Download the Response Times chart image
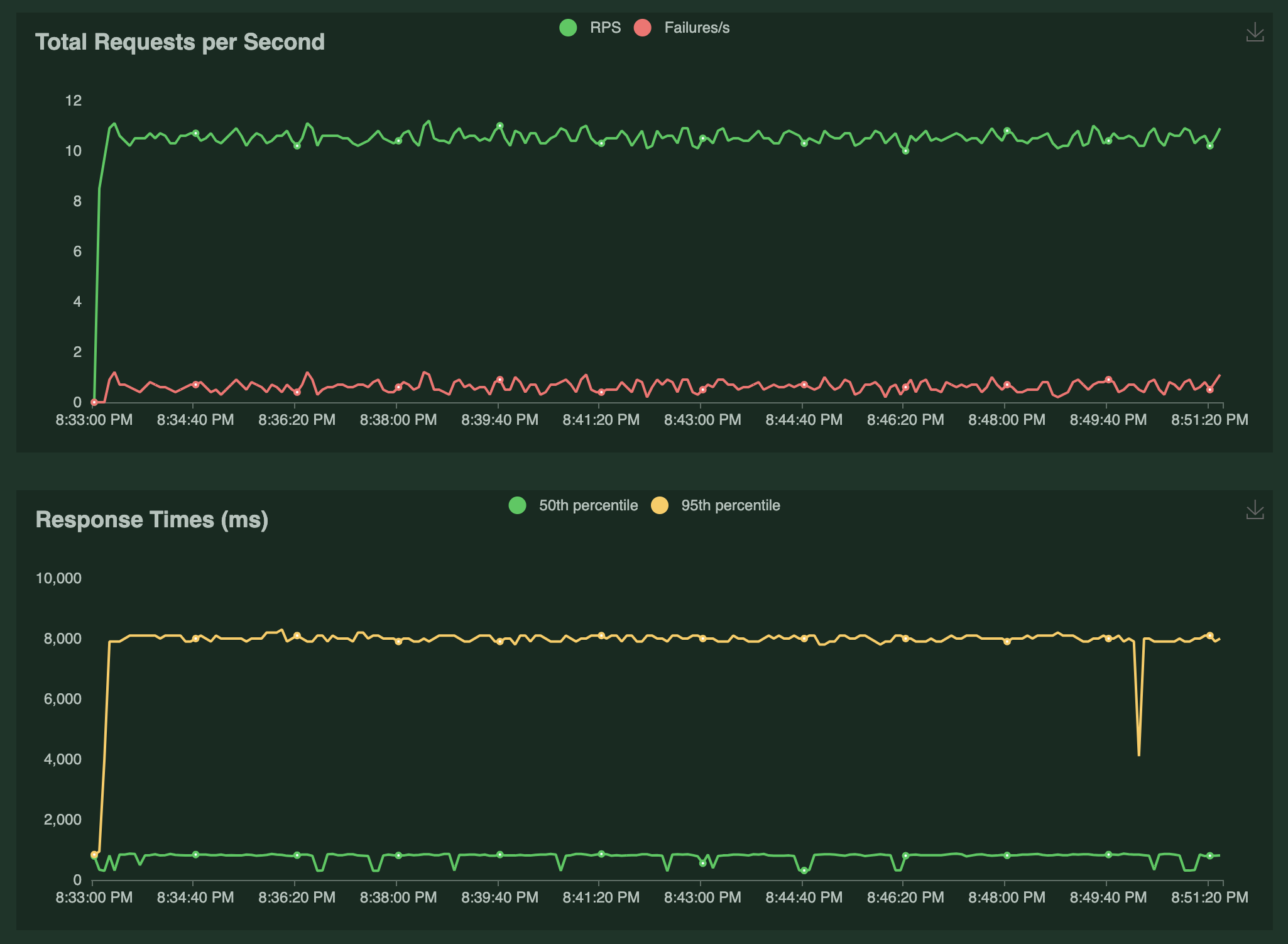 point(1255,510)
